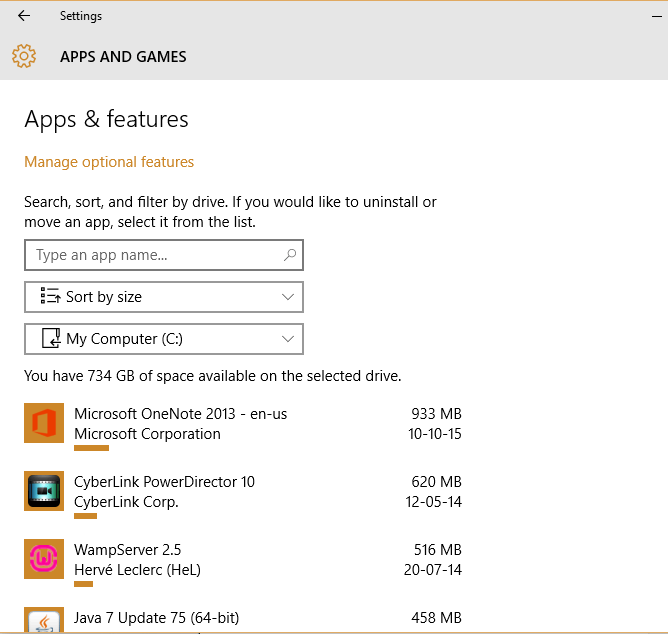668x634 pixels.
Task: Click the APPS AND GAMES title
Action: tap(123, 57)
